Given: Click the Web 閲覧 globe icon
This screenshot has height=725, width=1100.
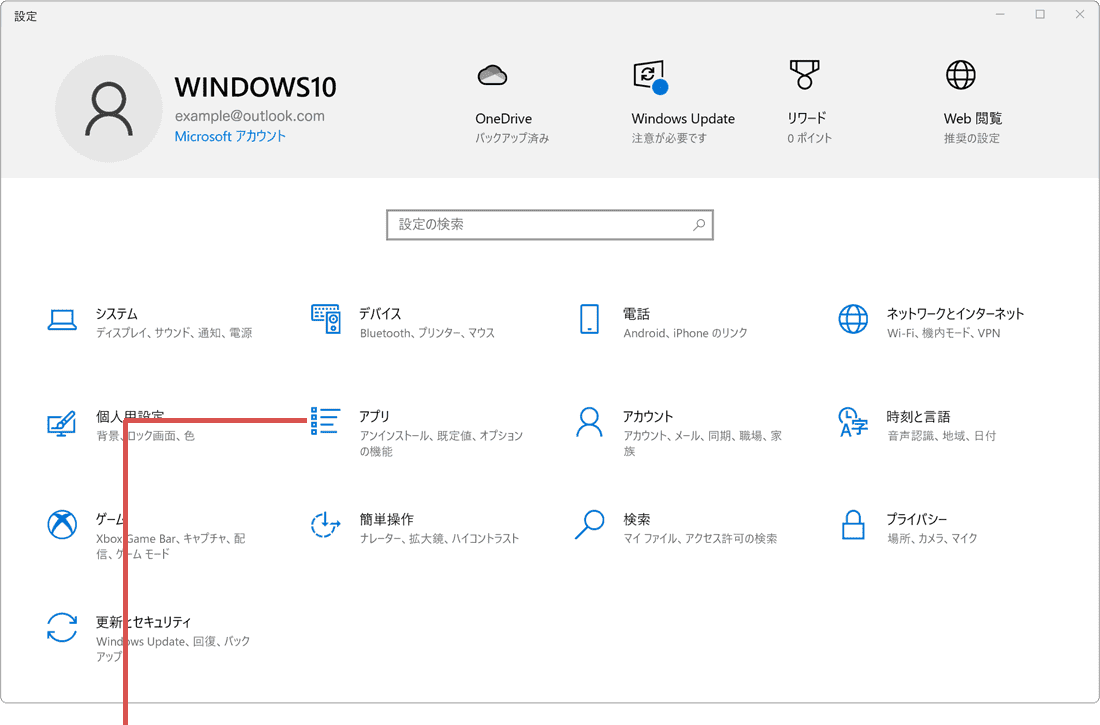Looking at the screenshot, I should (961, 75).
